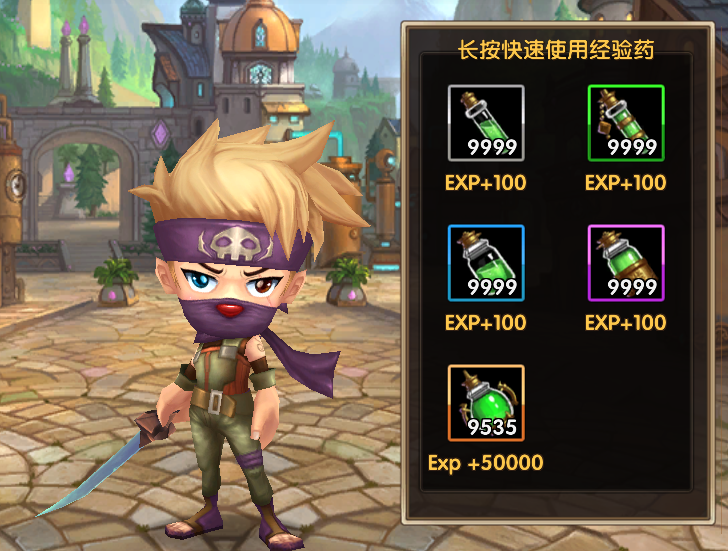Use the purple-framed EXP potion
The height and width of the screenshot is (551, 728).
[x=626, y=263]
